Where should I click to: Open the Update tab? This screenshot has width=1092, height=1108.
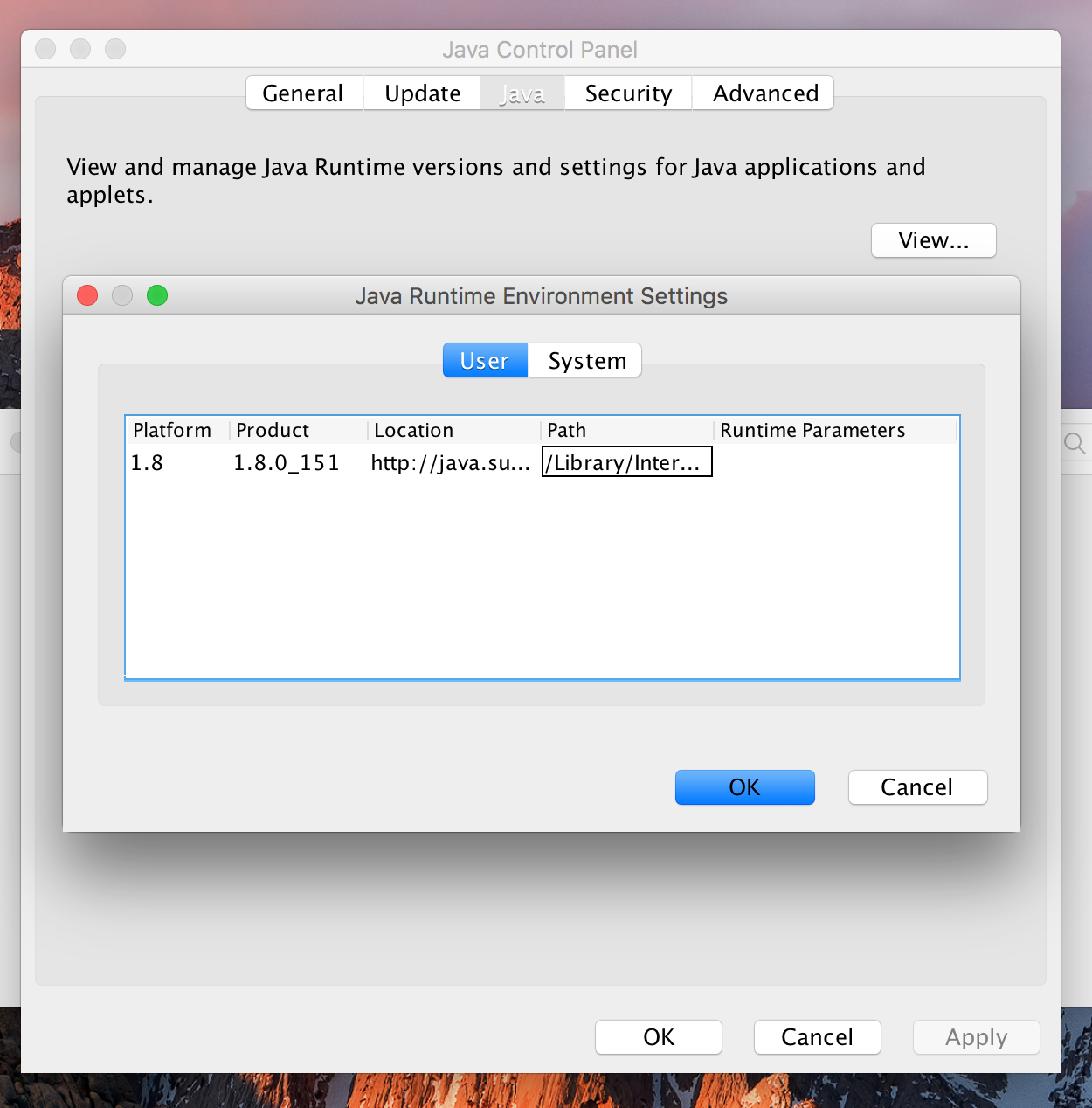click(x=422, y=93)
